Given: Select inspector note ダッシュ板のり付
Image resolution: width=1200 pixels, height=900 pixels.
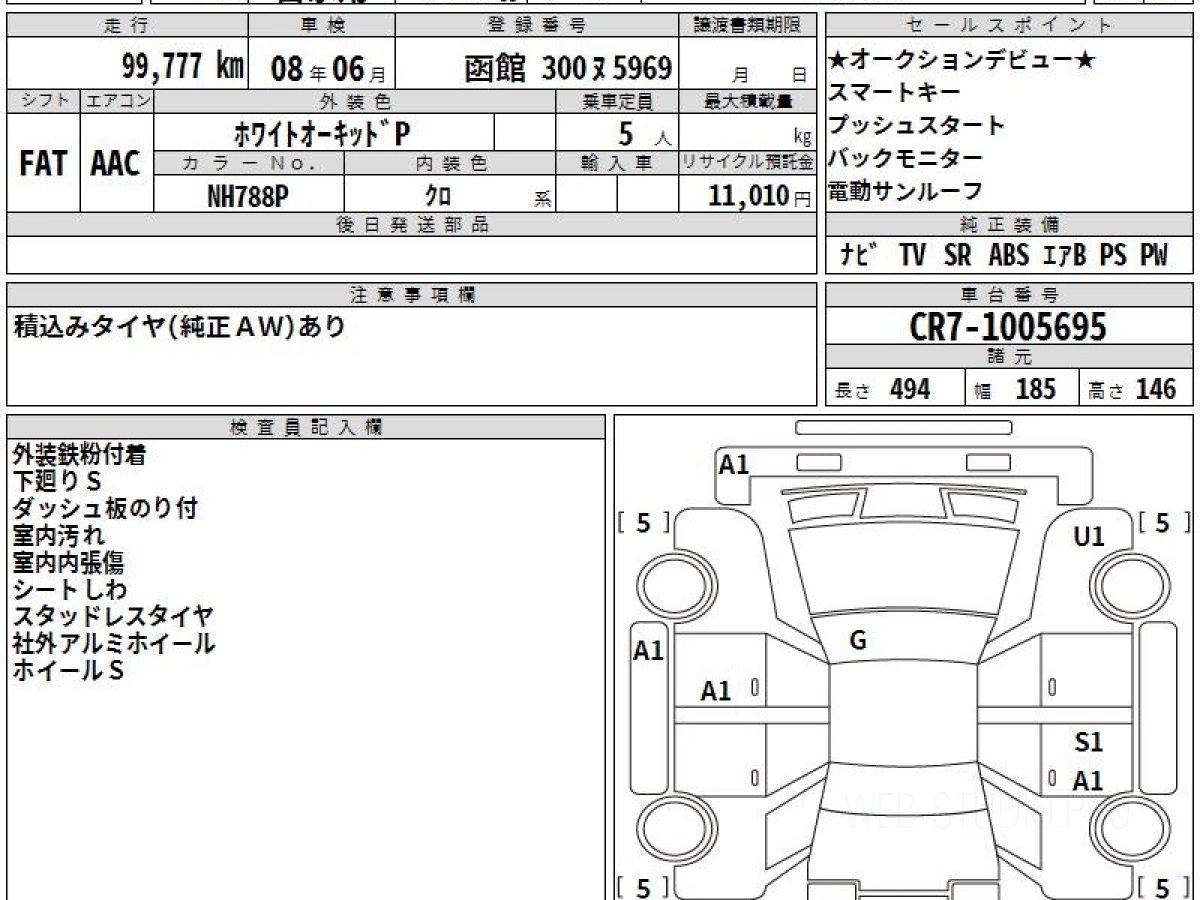Looking at the screenshot, I should (x=105, y=508).
